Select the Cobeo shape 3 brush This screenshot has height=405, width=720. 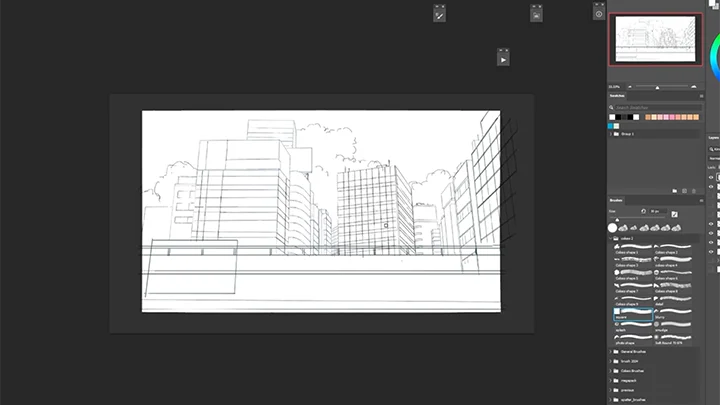[633, 262]
